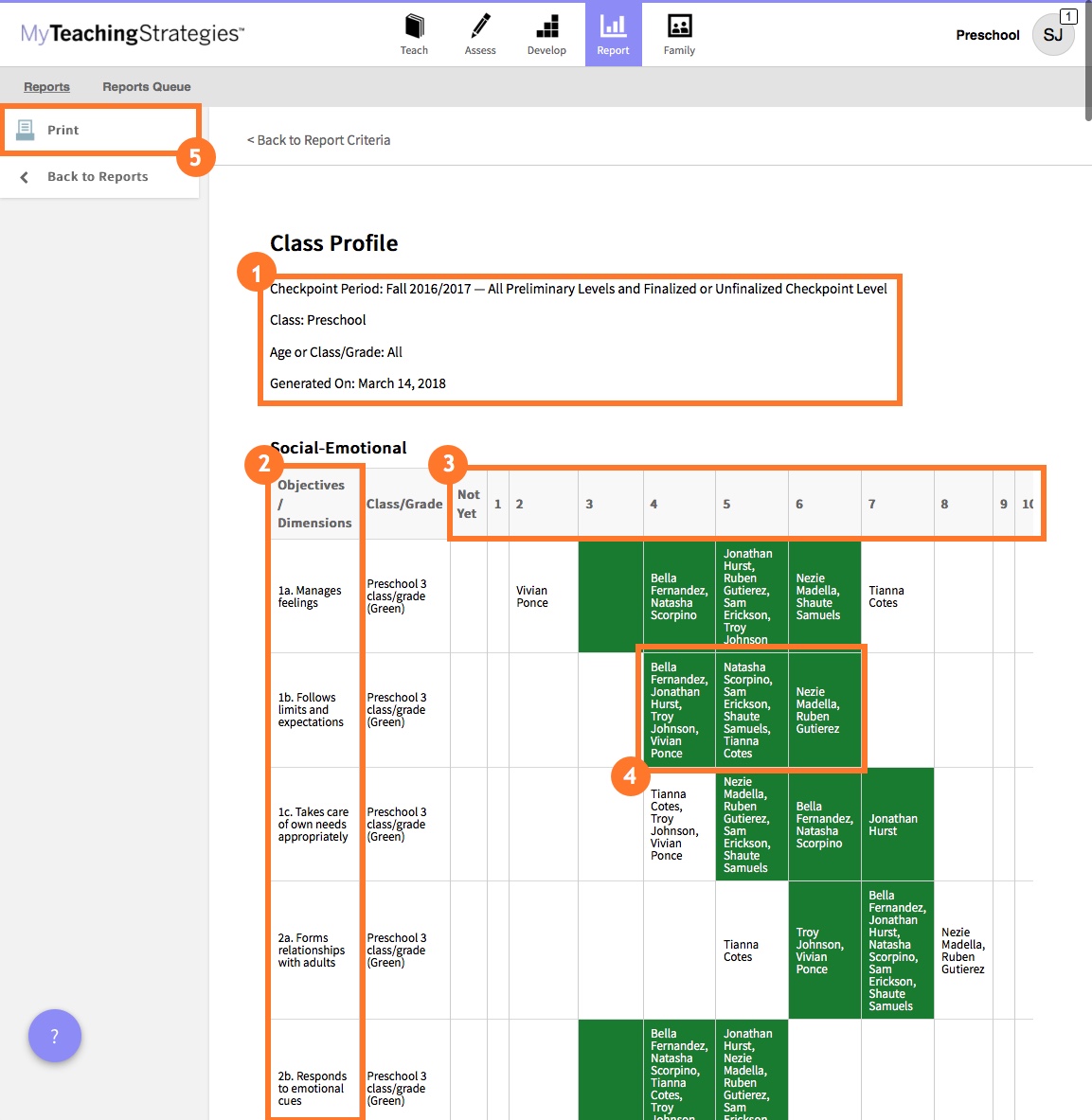Open the Family photo icon

[679, 27]
